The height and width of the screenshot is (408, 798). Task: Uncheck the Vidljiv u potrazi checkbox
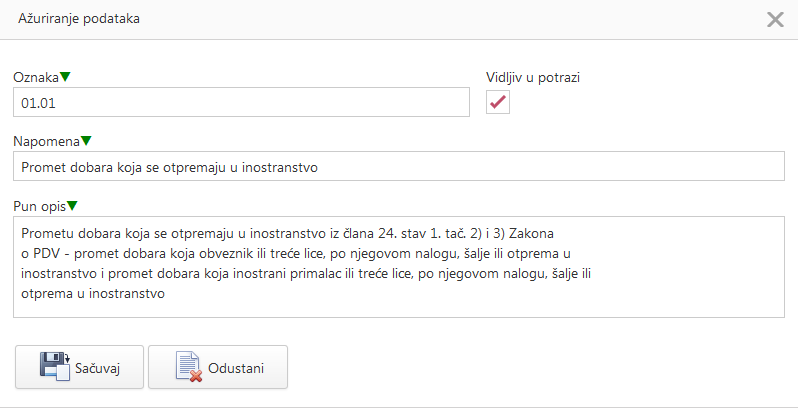[498, 102]
